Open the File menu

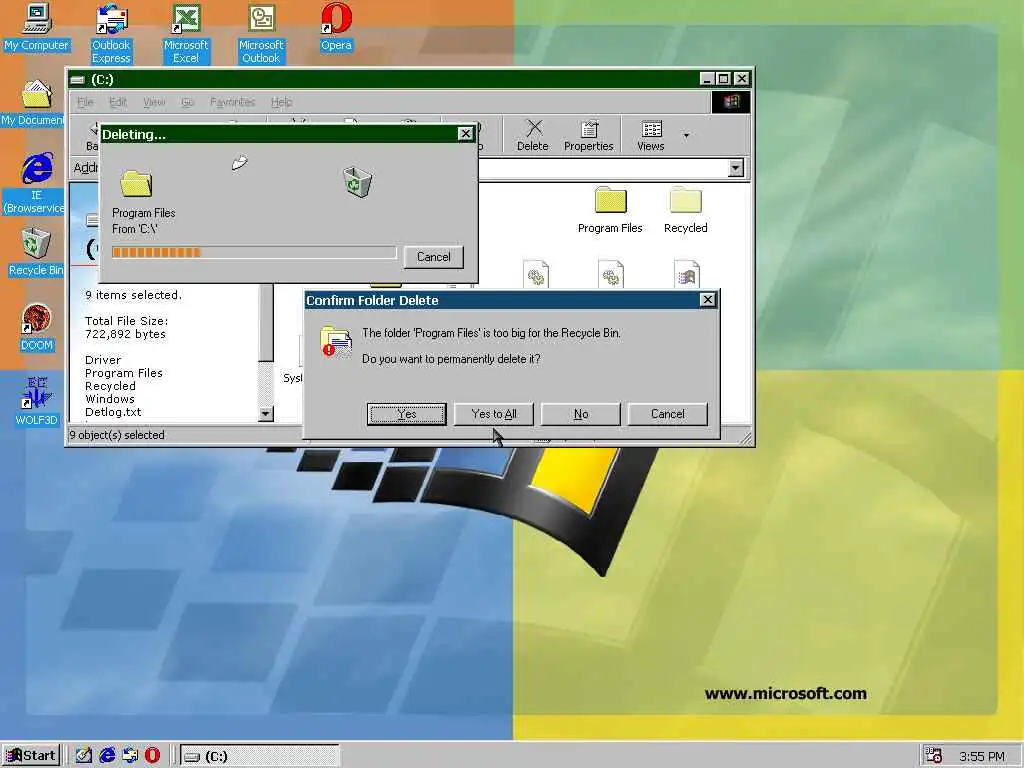click(x=85, y=102)
